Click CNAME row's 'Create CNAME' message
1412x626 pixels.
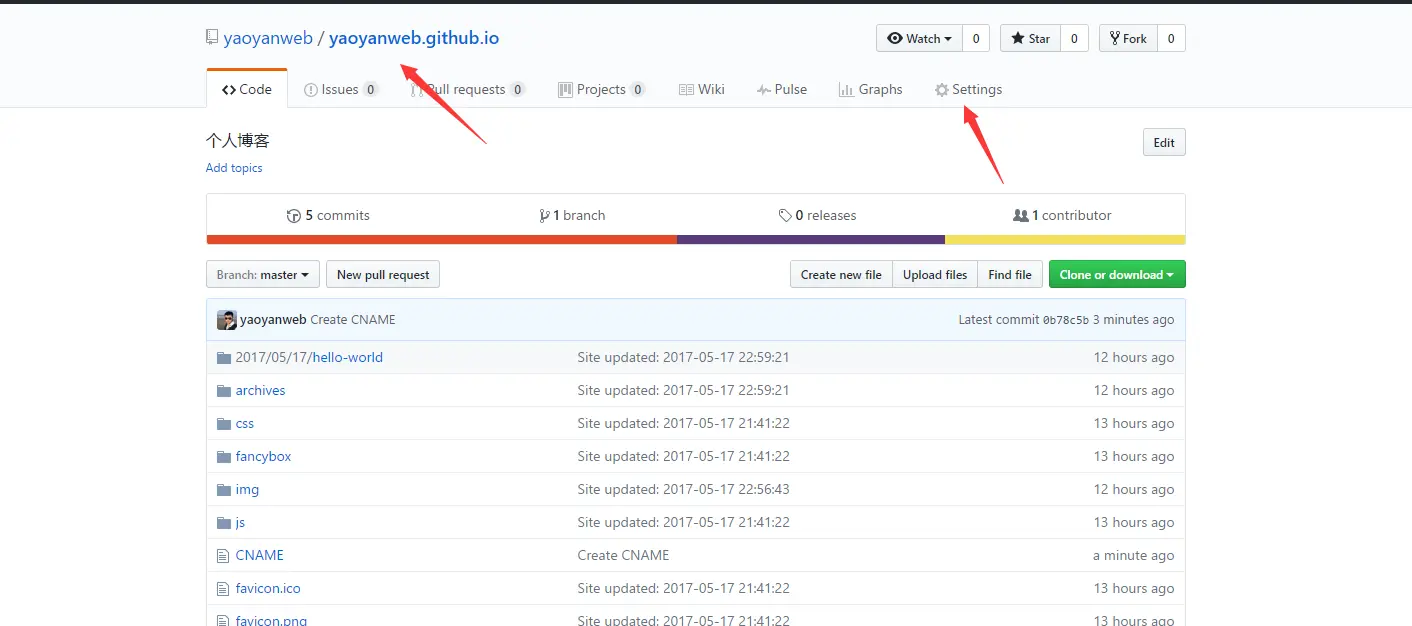click(x=623, y=555)
